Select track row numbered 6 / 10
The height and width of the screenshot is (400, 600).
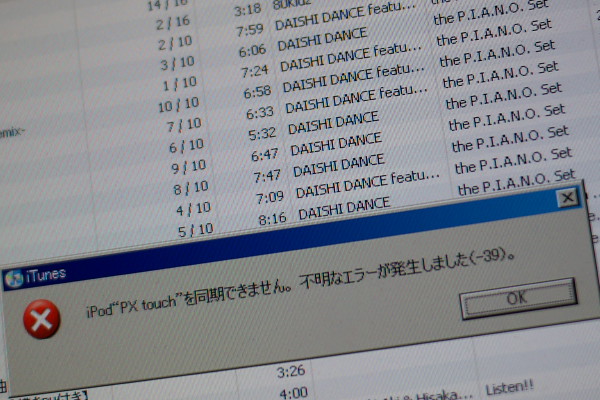pos(187,146)
